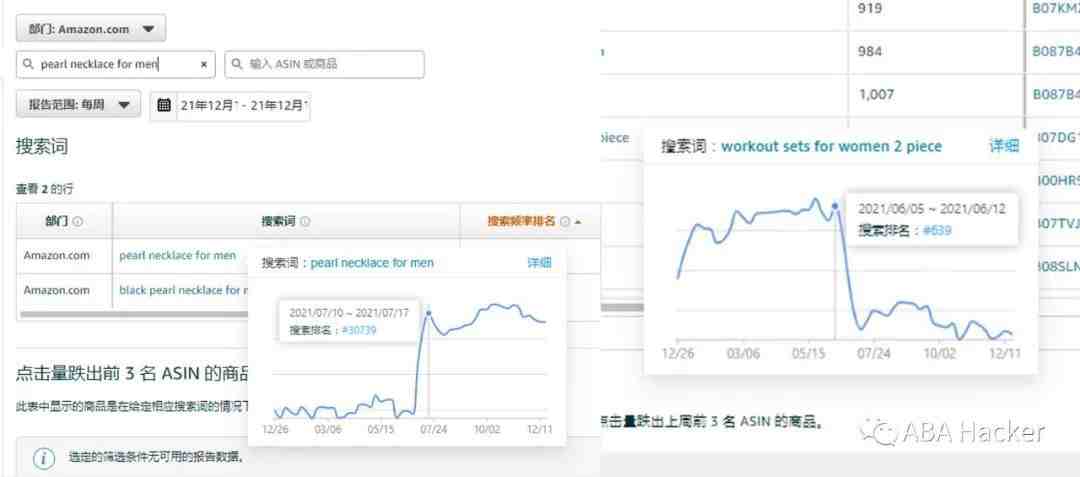Viewport: 1080px width, 477px height.
Task: Click the data point marker on workout sets chart
Action: [835, 205]
